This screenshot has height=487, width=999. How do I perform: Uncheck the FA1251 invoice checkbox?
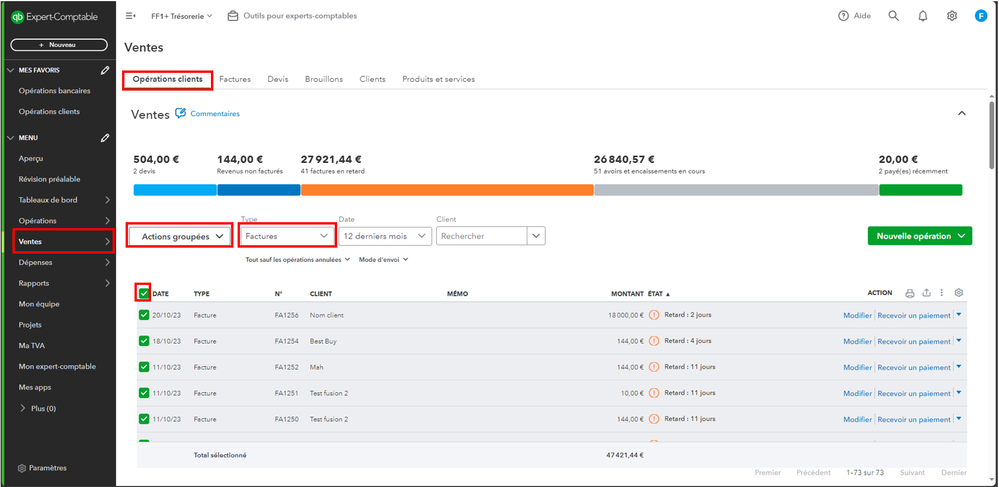click(x=143, y=393)
